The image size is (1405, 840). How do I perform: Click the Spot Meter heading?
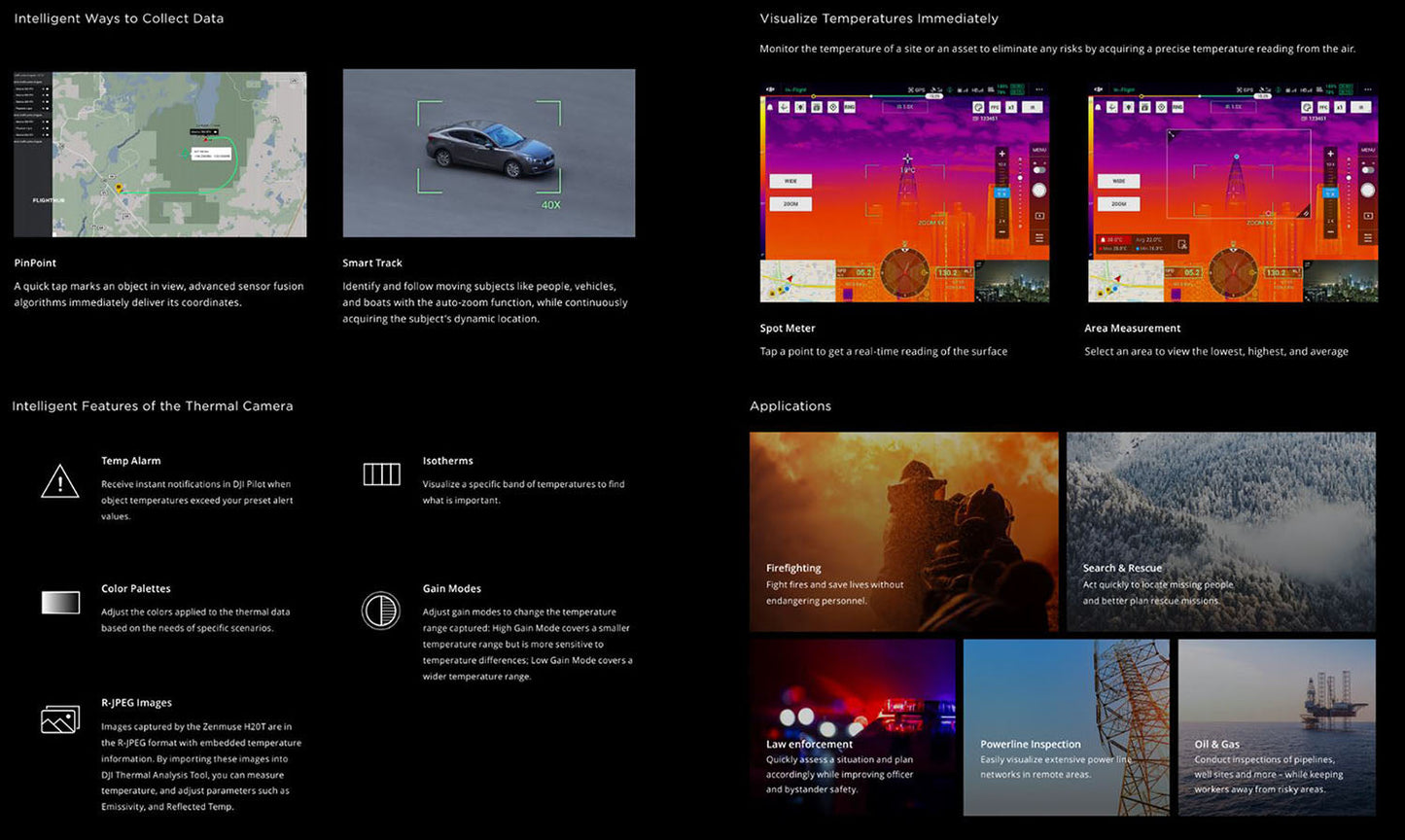pos(788,329)
